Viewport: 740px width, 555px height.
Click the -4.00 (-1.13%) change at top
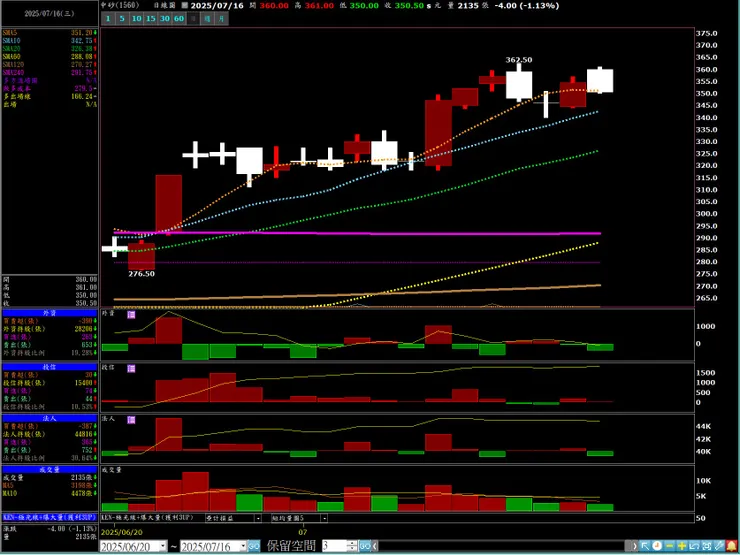coord(527,6)
